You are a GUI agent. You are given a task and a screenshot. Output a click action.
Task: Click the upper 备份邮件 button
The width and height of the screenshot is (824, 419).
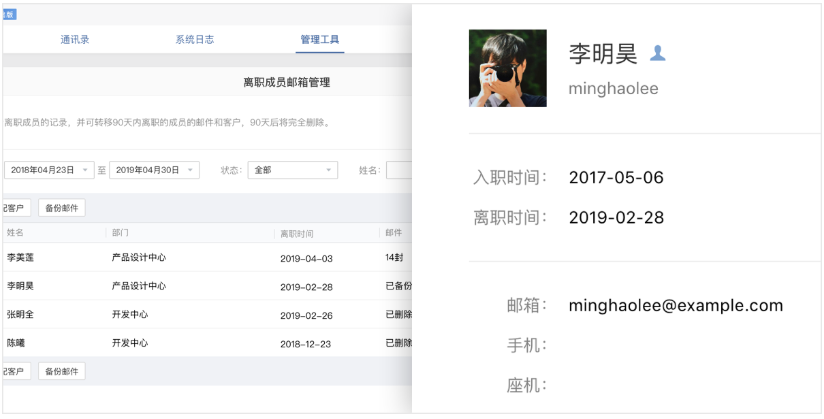tap(61, 208)
